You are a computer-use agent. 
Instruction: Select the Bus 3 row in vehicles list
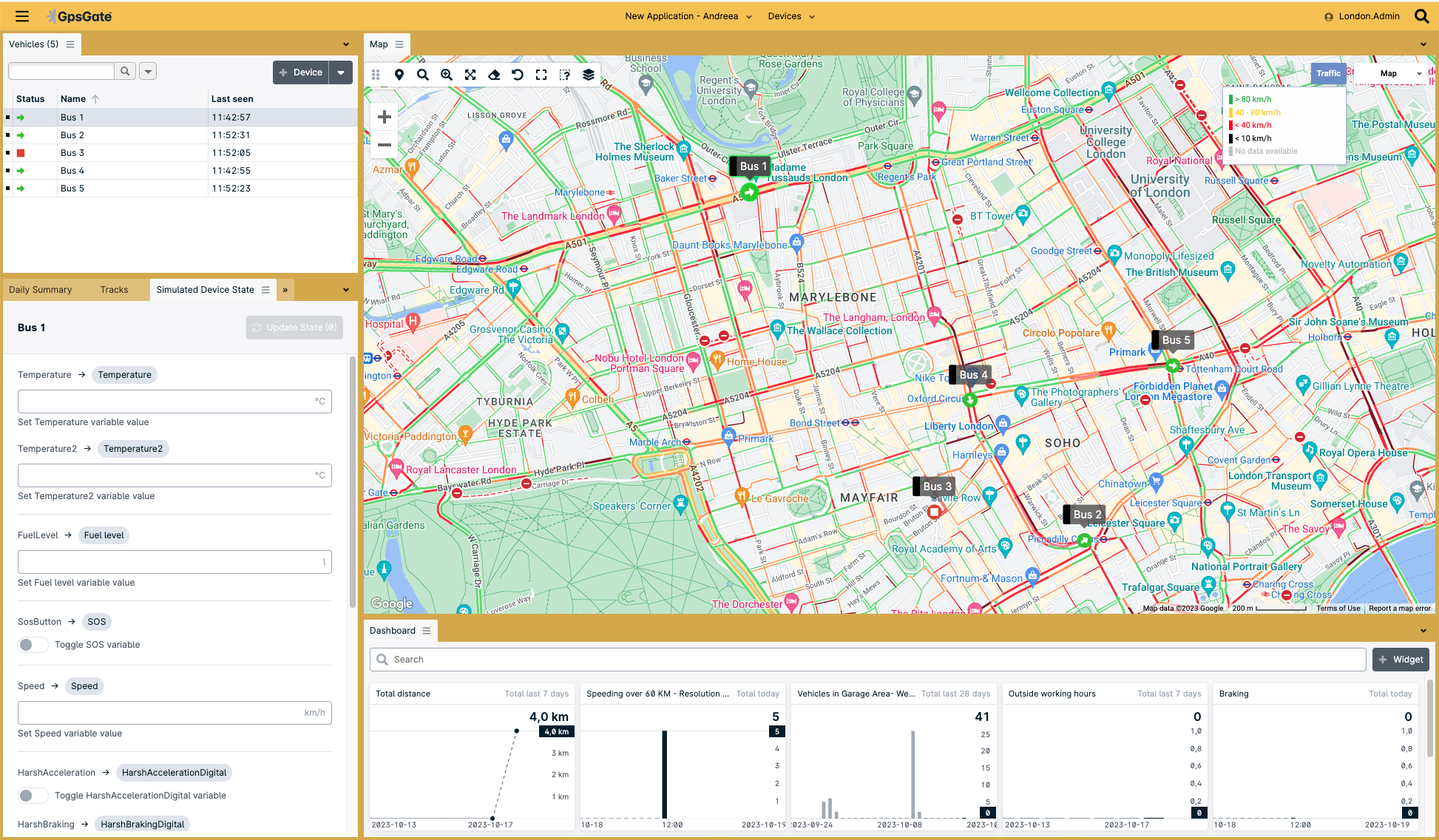180,153
